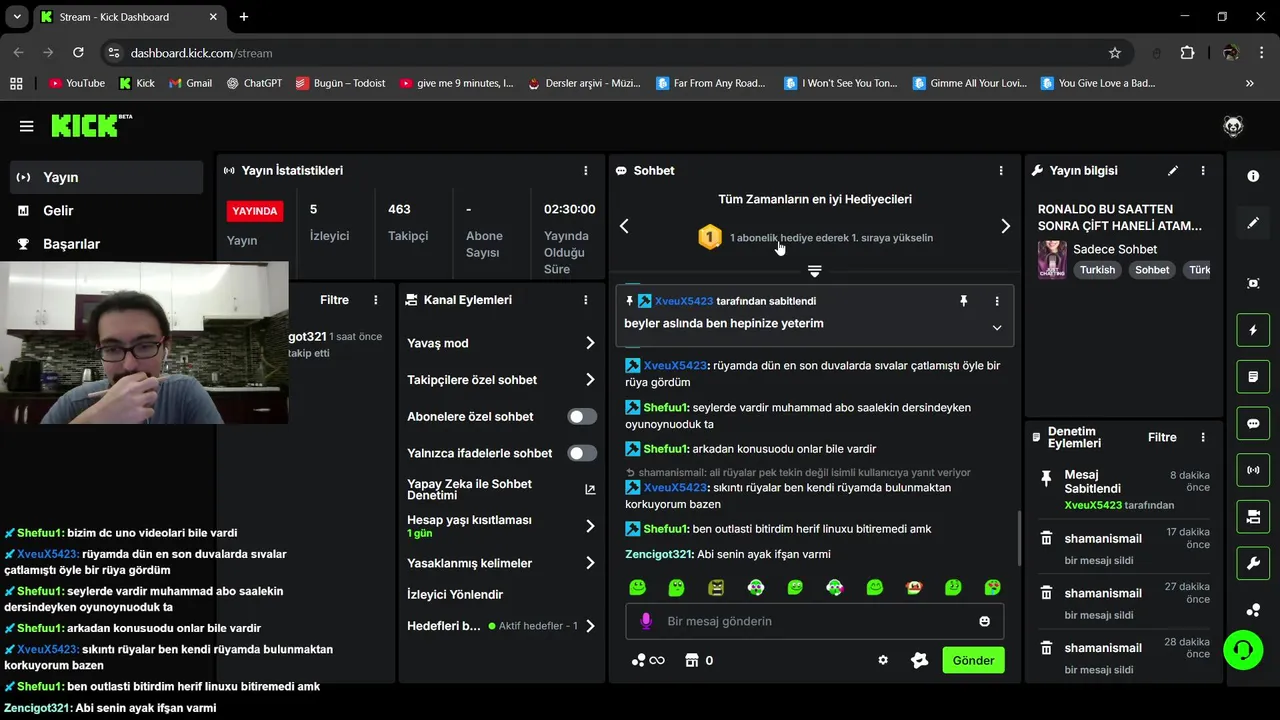Show the previous top gifters slide
1280x720 pixels.
624,227
